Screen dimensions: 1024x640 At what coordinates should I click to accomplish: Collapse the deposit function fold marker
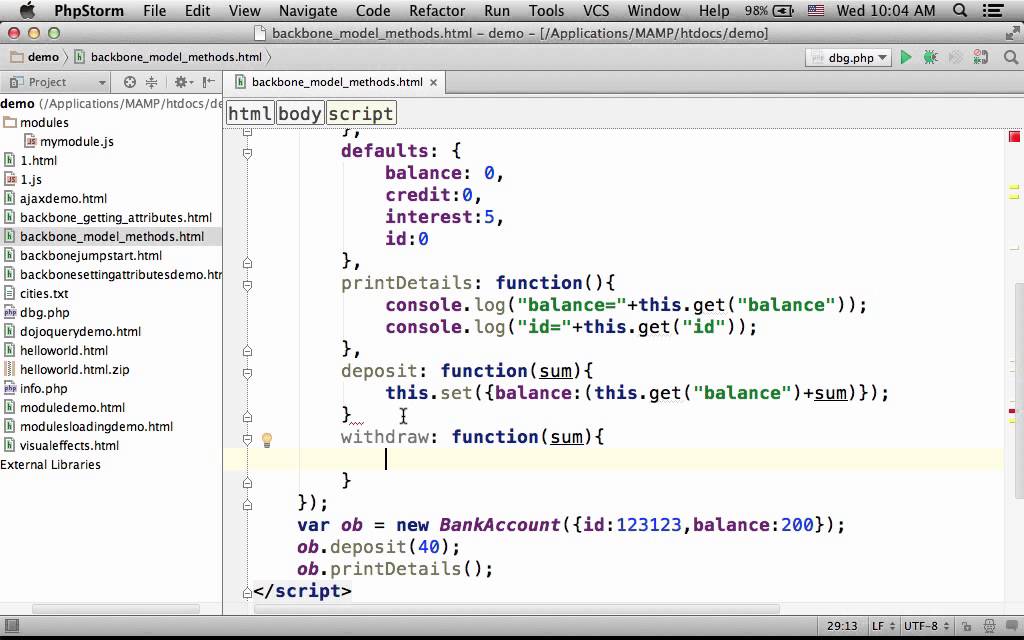pyautogui.click(x=248, y=374)
